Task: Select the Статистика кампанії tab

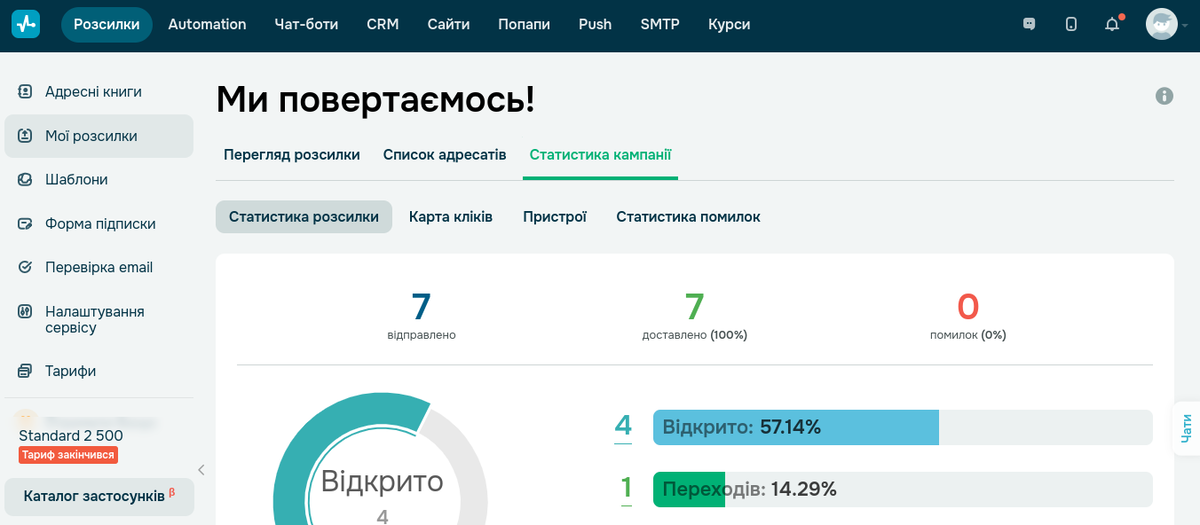Action: pos(600,155)
